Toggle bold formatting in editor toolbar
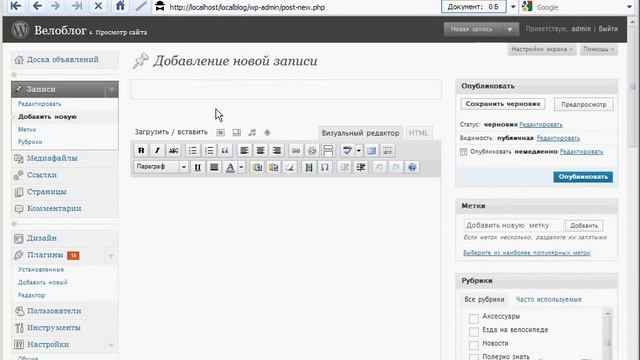Image resolution: width=640 pixels, height=360 pixels. click(141, 151)
